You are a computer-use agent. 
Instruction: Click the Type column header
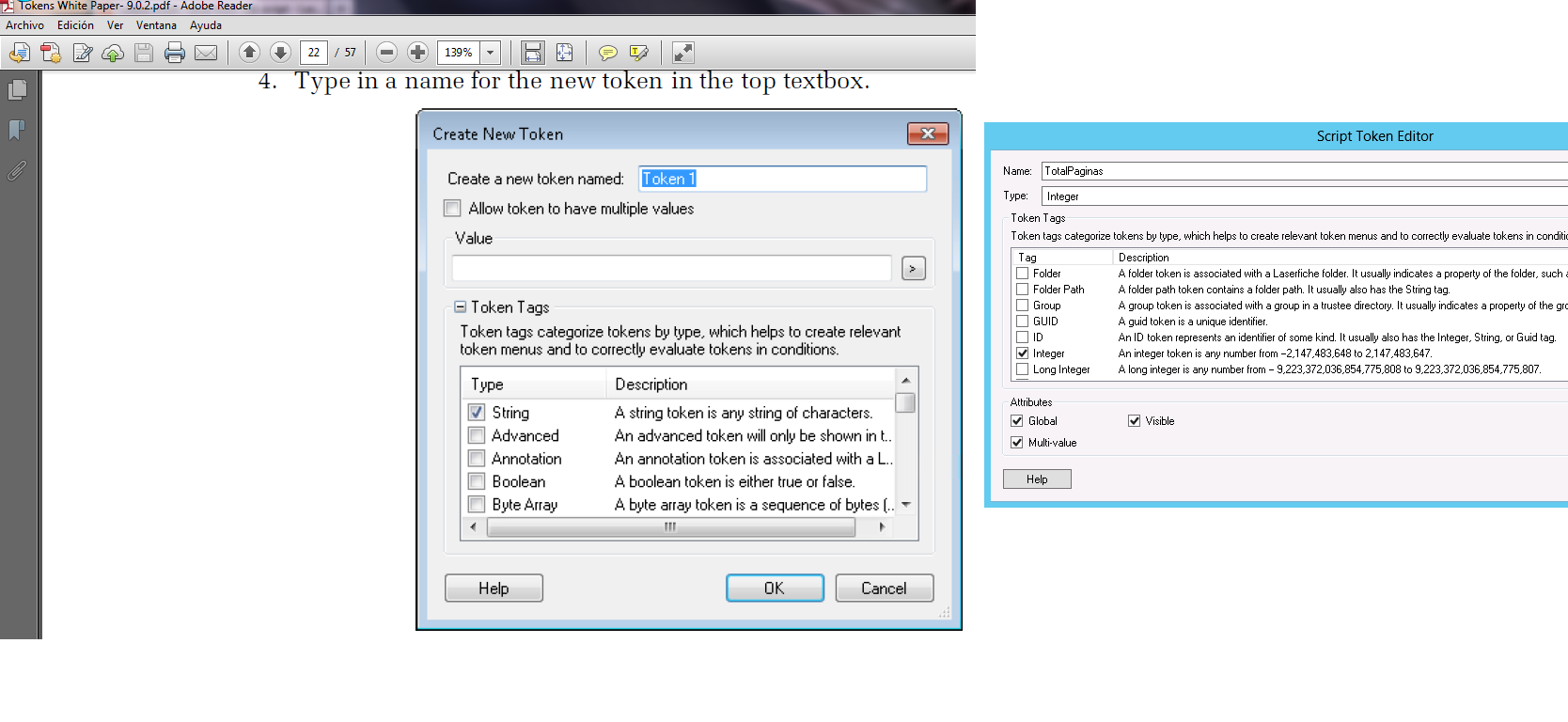(x=534, y=385)
